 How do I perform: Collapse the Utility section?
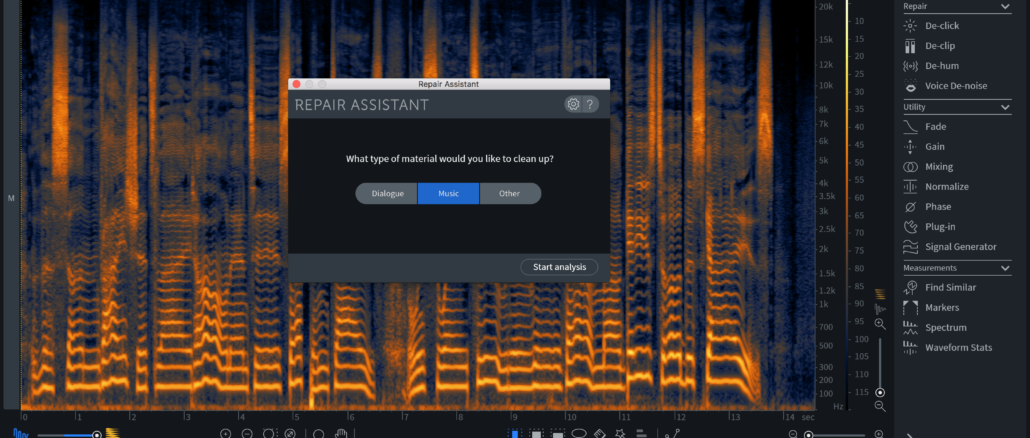(x=1005, y=107)
